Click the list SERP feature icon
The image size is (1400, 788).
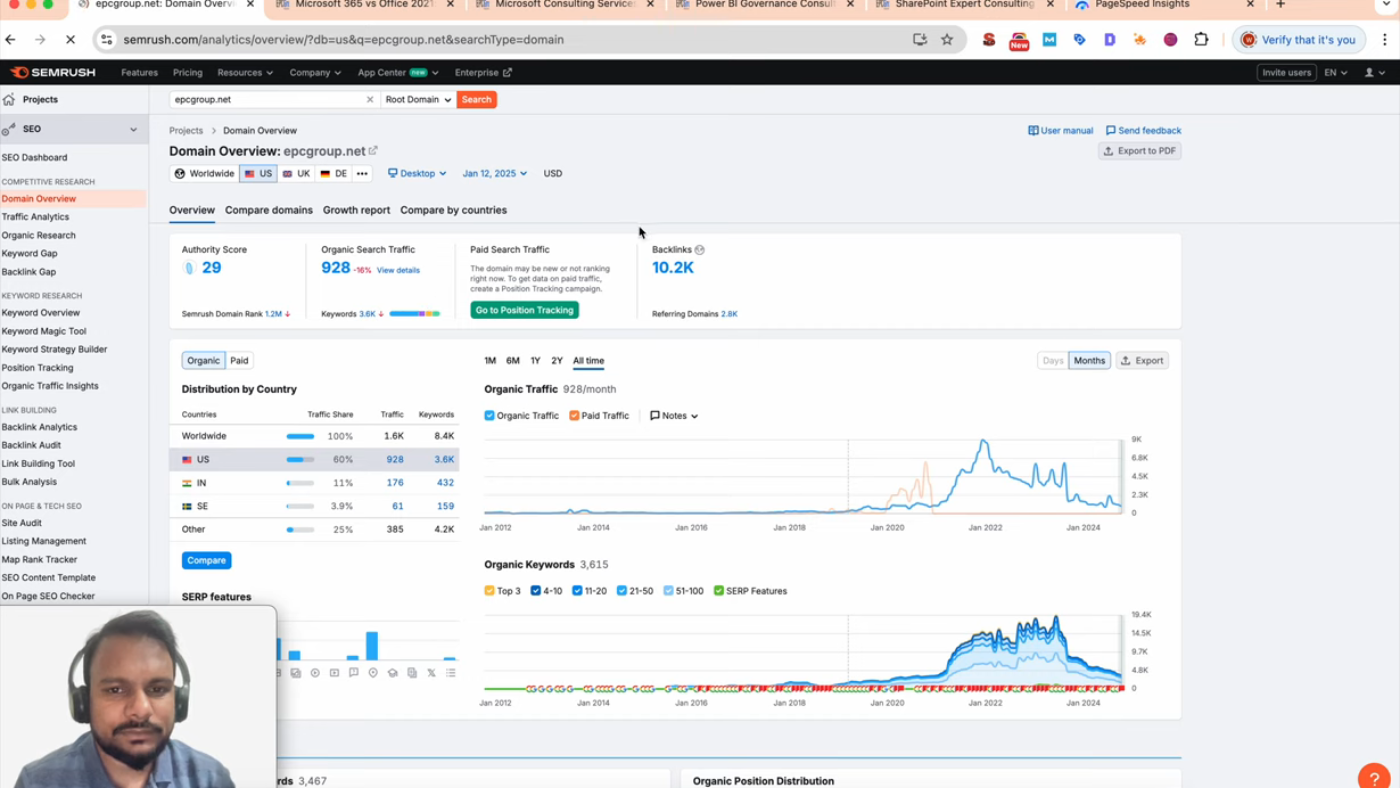(x=451, y=673)
